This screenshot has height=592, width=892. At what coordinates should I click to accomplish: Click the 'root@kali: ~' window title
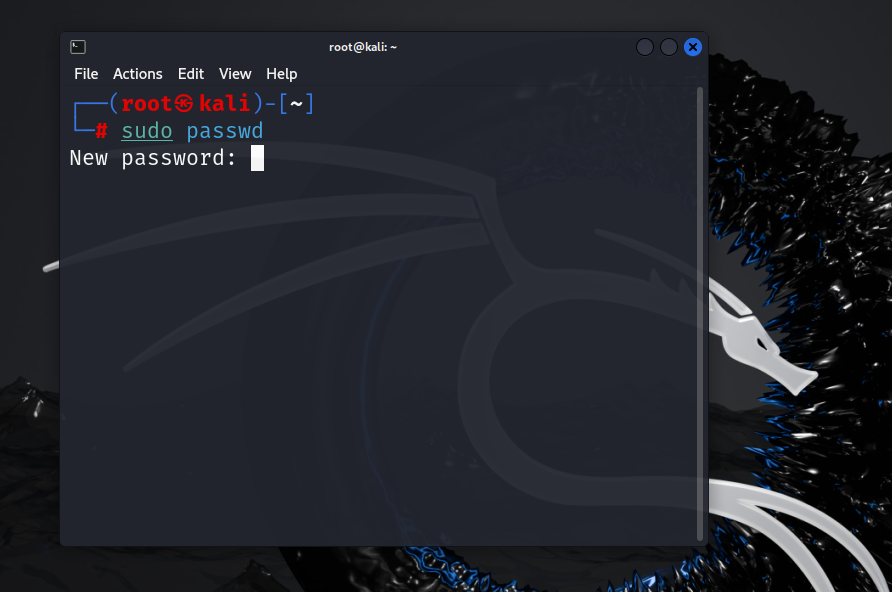pyautogui.click(x=362, y=47)
